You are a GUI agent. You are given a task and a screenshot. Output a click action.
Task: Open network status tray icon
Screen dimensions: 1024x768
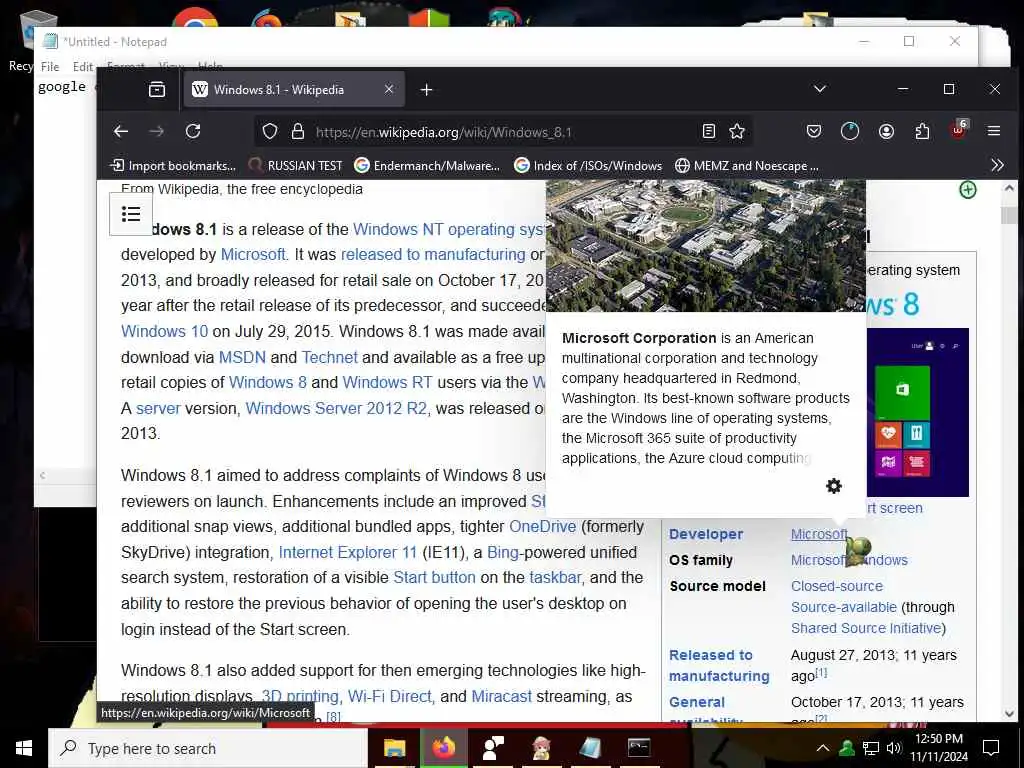[x=871, y=748]
